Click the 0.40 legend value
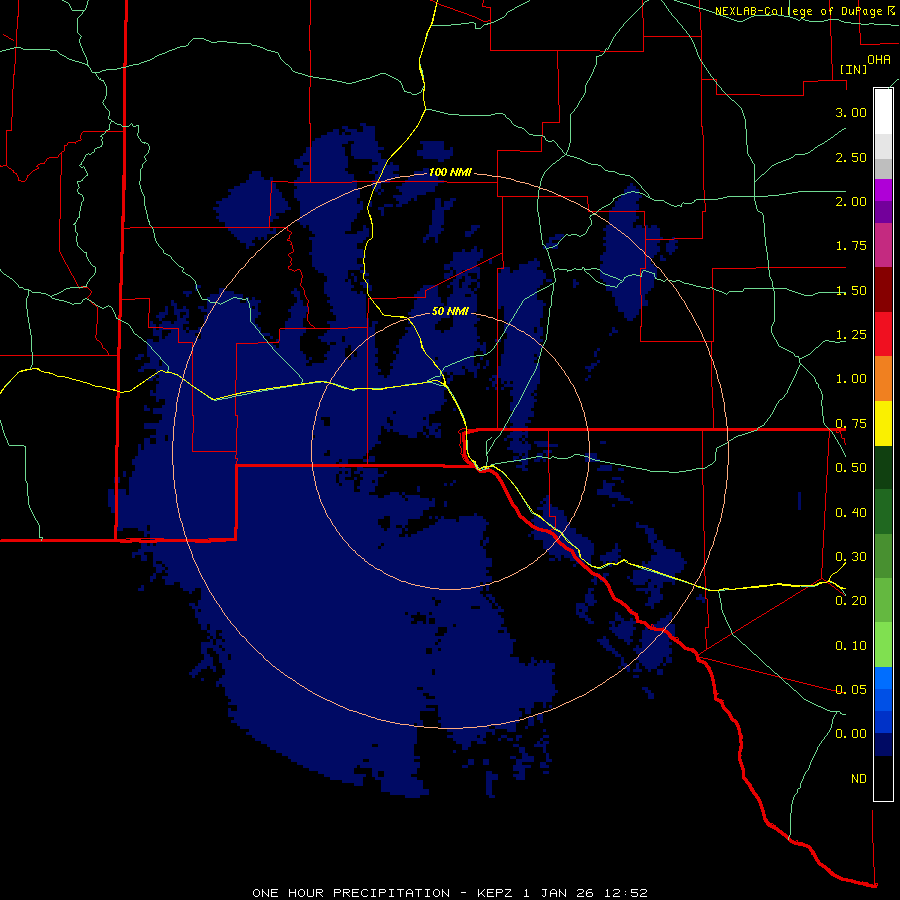The width and height of the screenshot is (900, 900). pos(851,513)
